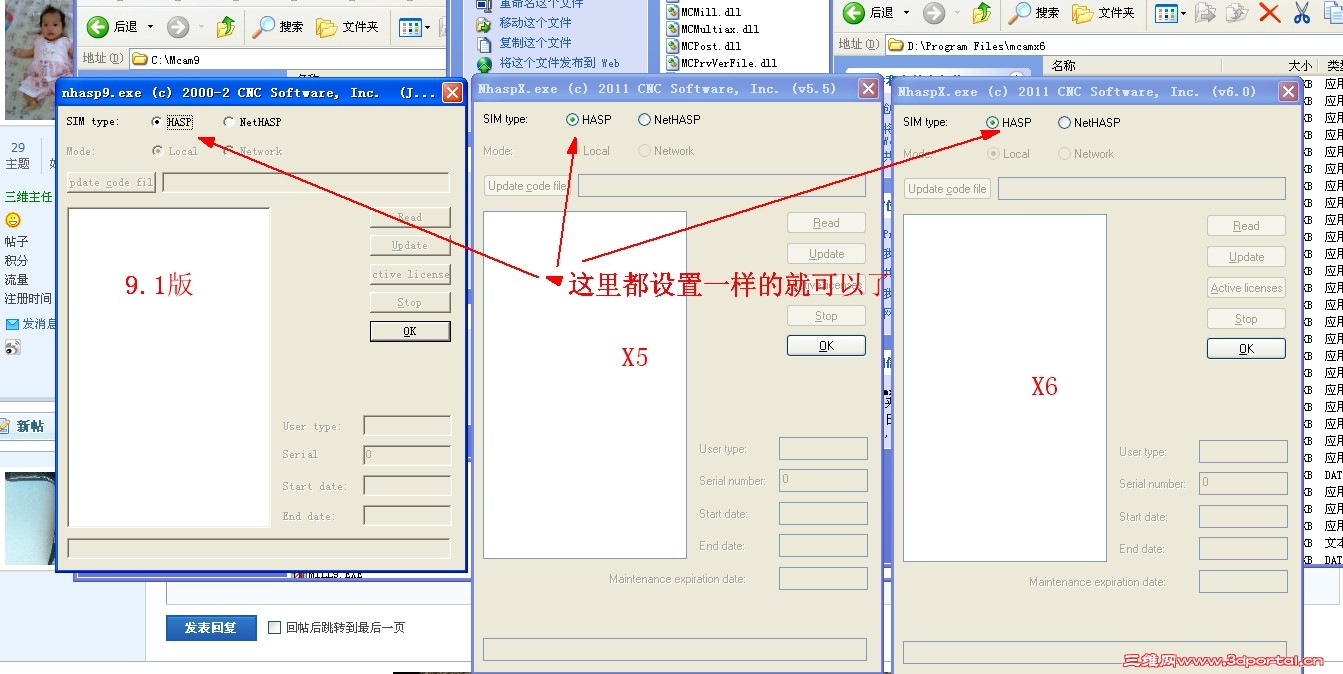The width and height of the screenshot is (1343, 674).
Task: Select the MCMultiax.dll file
Action: point(713,29)
